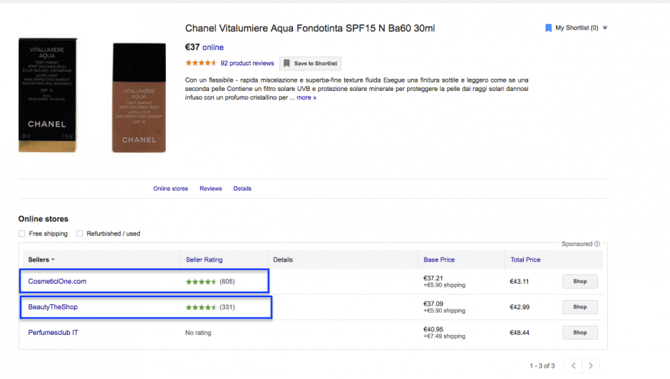Enable the Refurbished / used checkbox
The height and width of the screenshot is (379, 670).
[79, 234]
